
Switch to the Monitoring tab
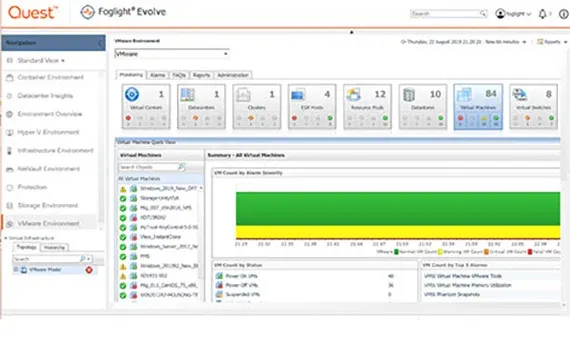pyautogui.click(x=131, y=75)
